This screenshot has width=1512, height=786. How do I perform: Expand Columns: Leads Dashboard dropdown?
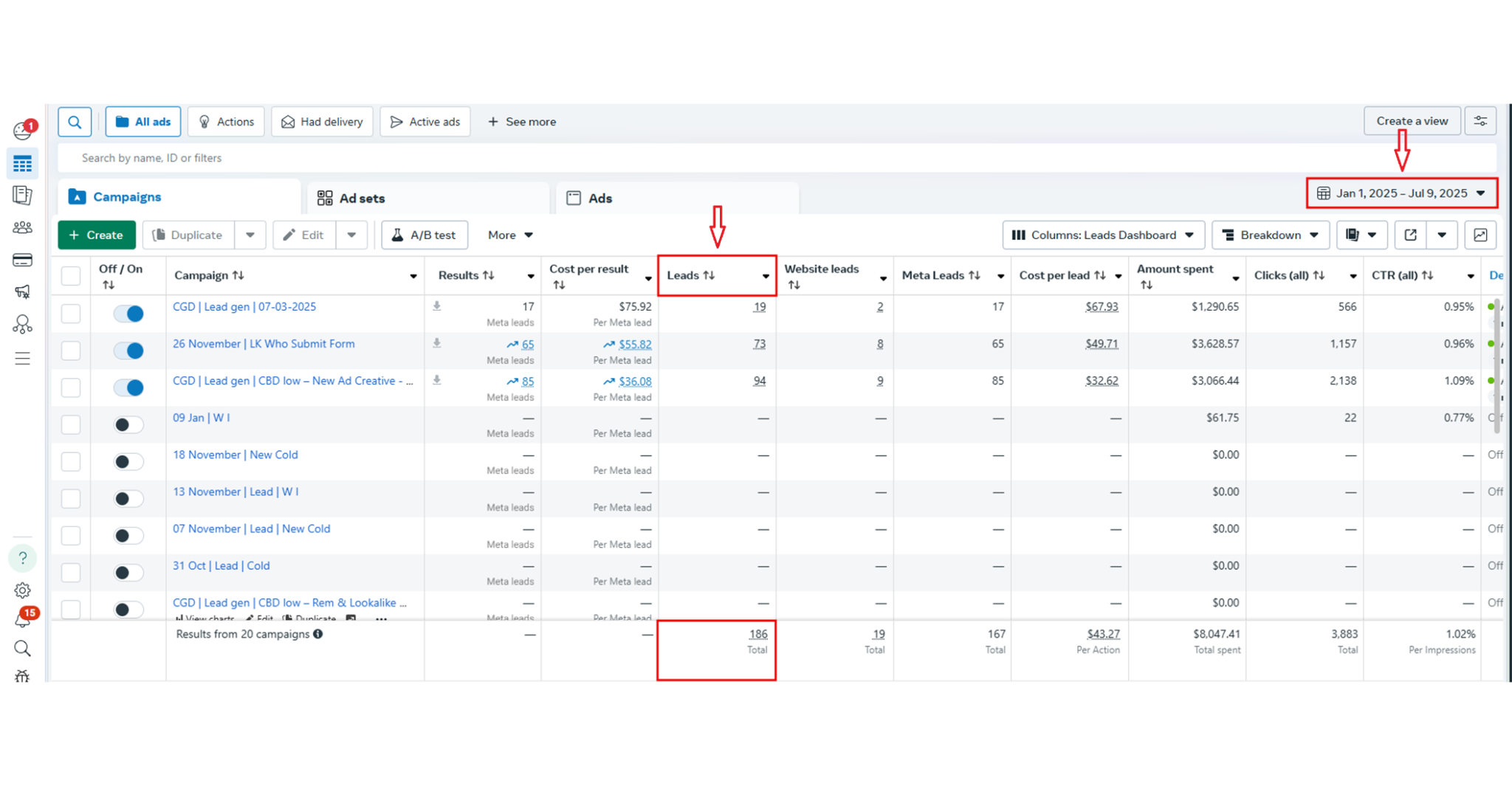1103,235
